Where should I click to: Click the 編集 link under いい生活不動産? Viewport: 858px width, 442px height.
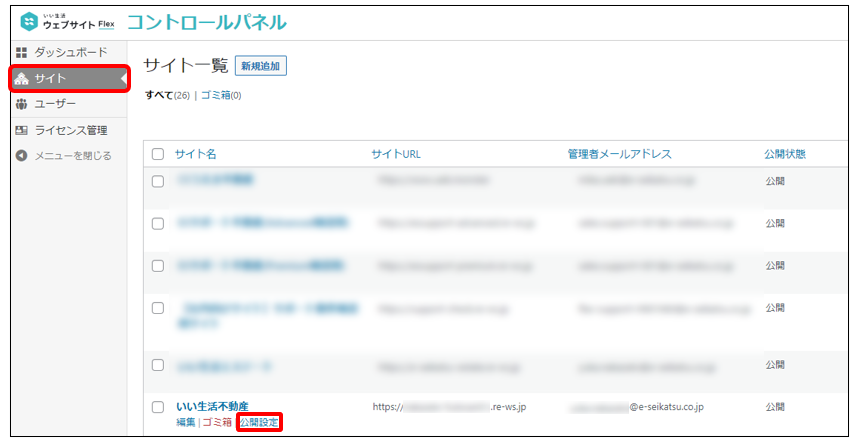[x=186, y=423]
